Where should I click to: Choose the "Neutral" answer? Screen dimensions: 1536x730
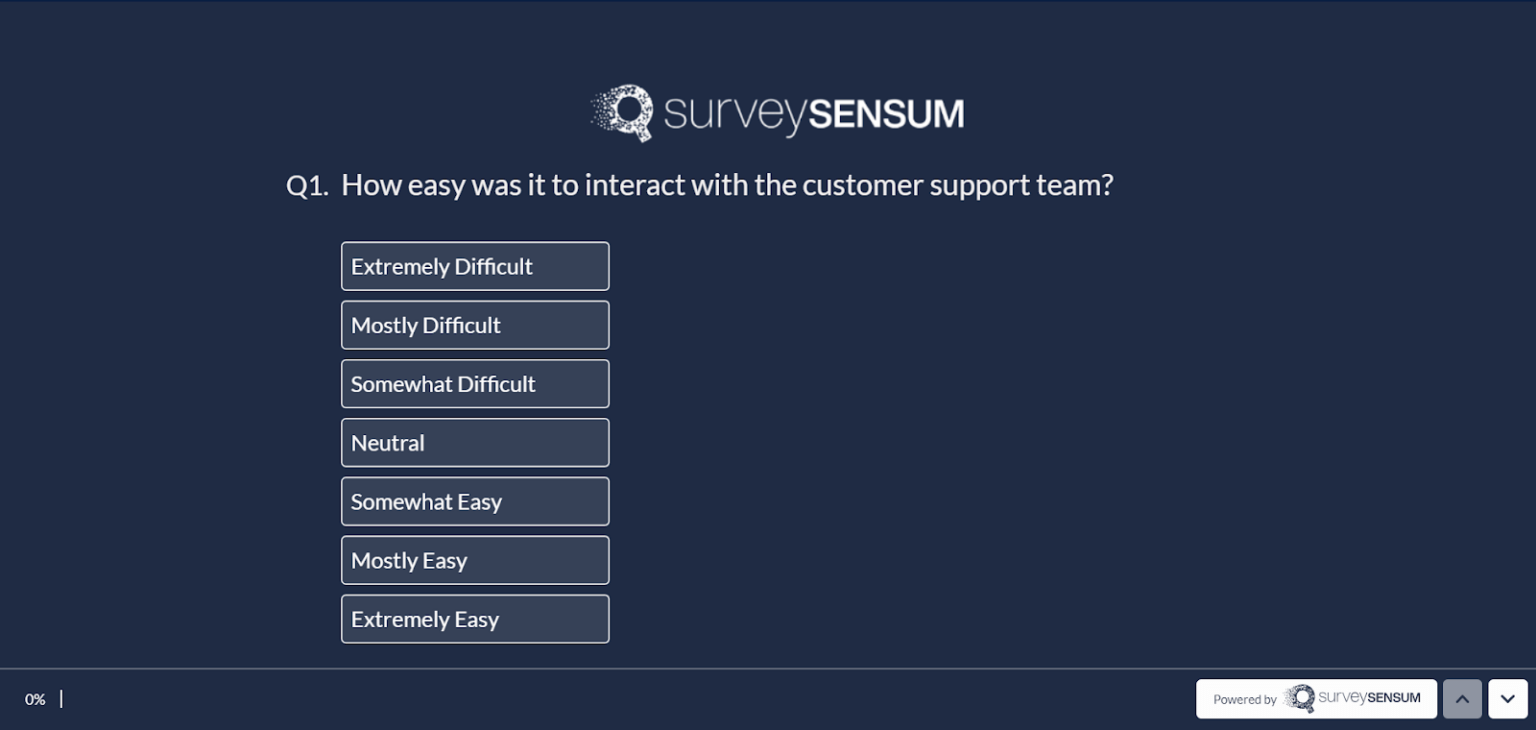click(x=475, y=442)
